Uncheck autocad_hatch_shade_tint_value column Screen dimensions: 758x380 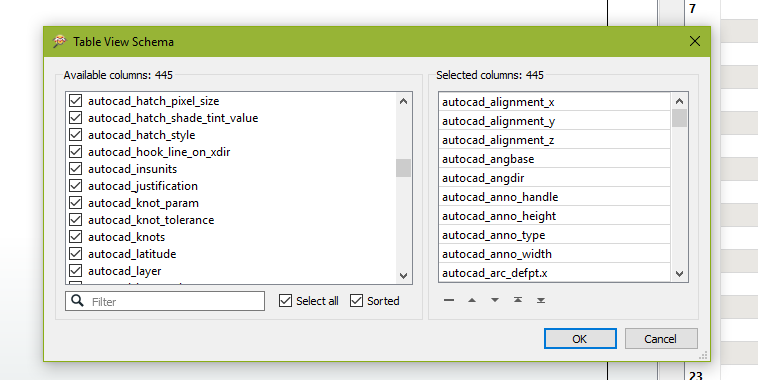(x=75, y=117)
